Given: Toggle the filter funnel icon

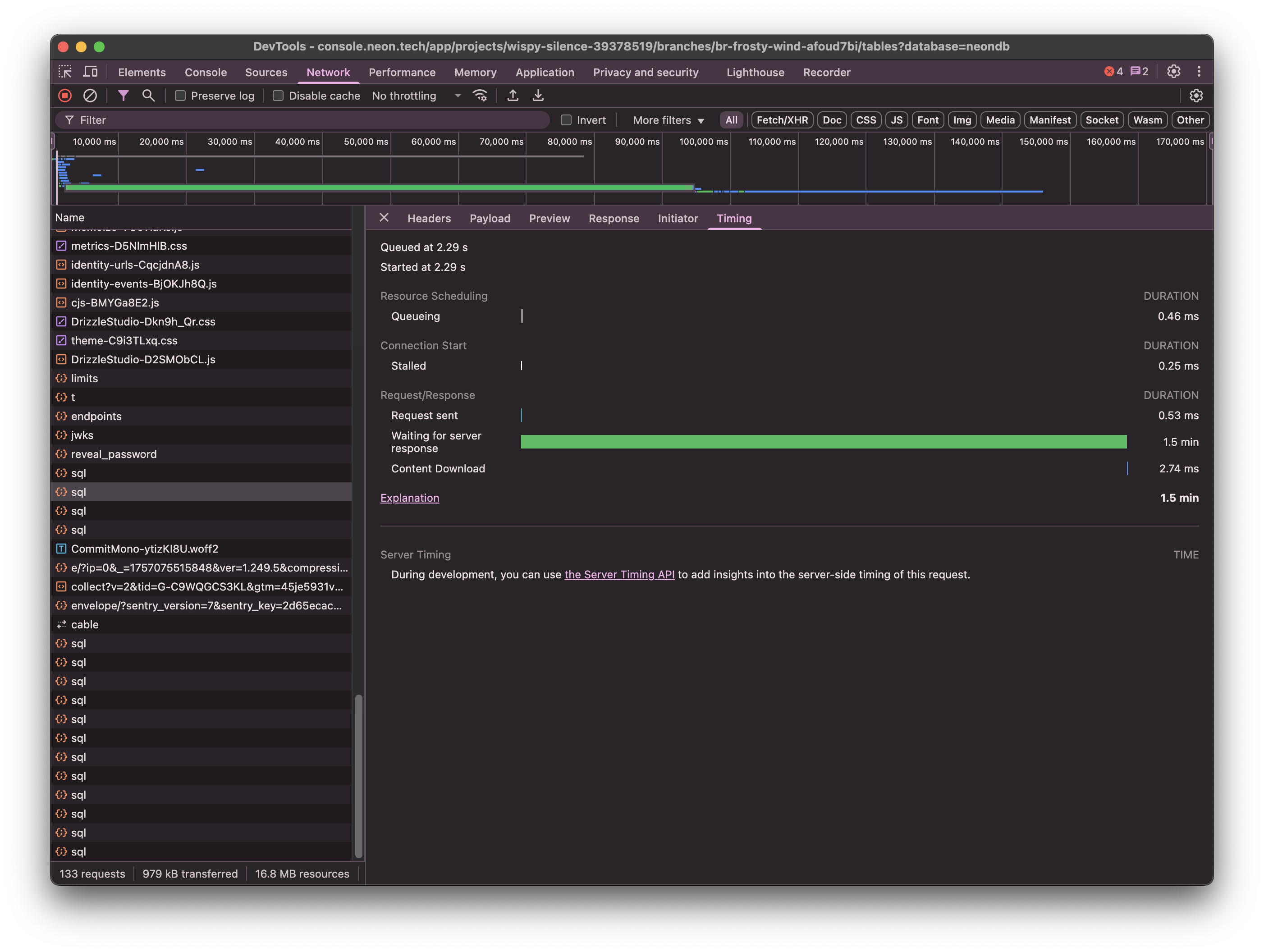Looking at the screenshot, I should 123,96.
